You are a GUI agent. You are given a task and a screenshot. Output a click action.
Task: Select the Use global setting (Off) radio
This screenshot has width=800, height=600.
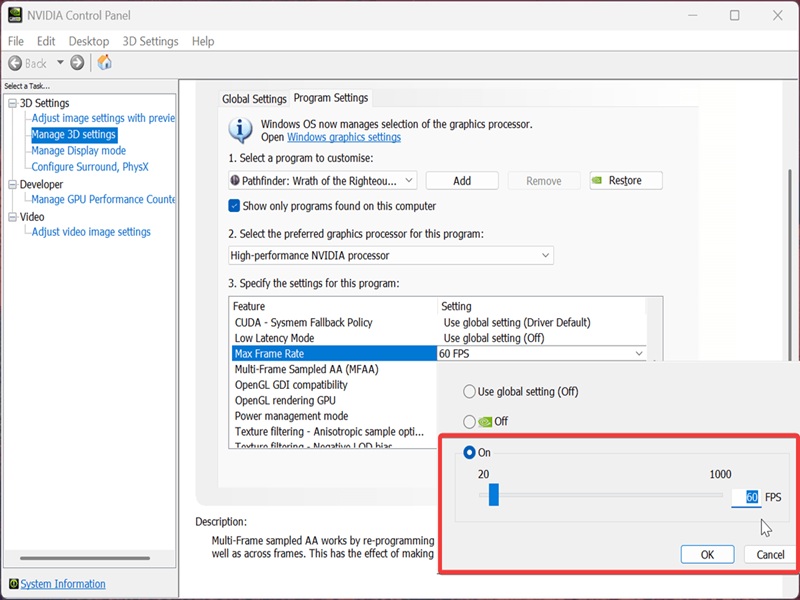469,392
